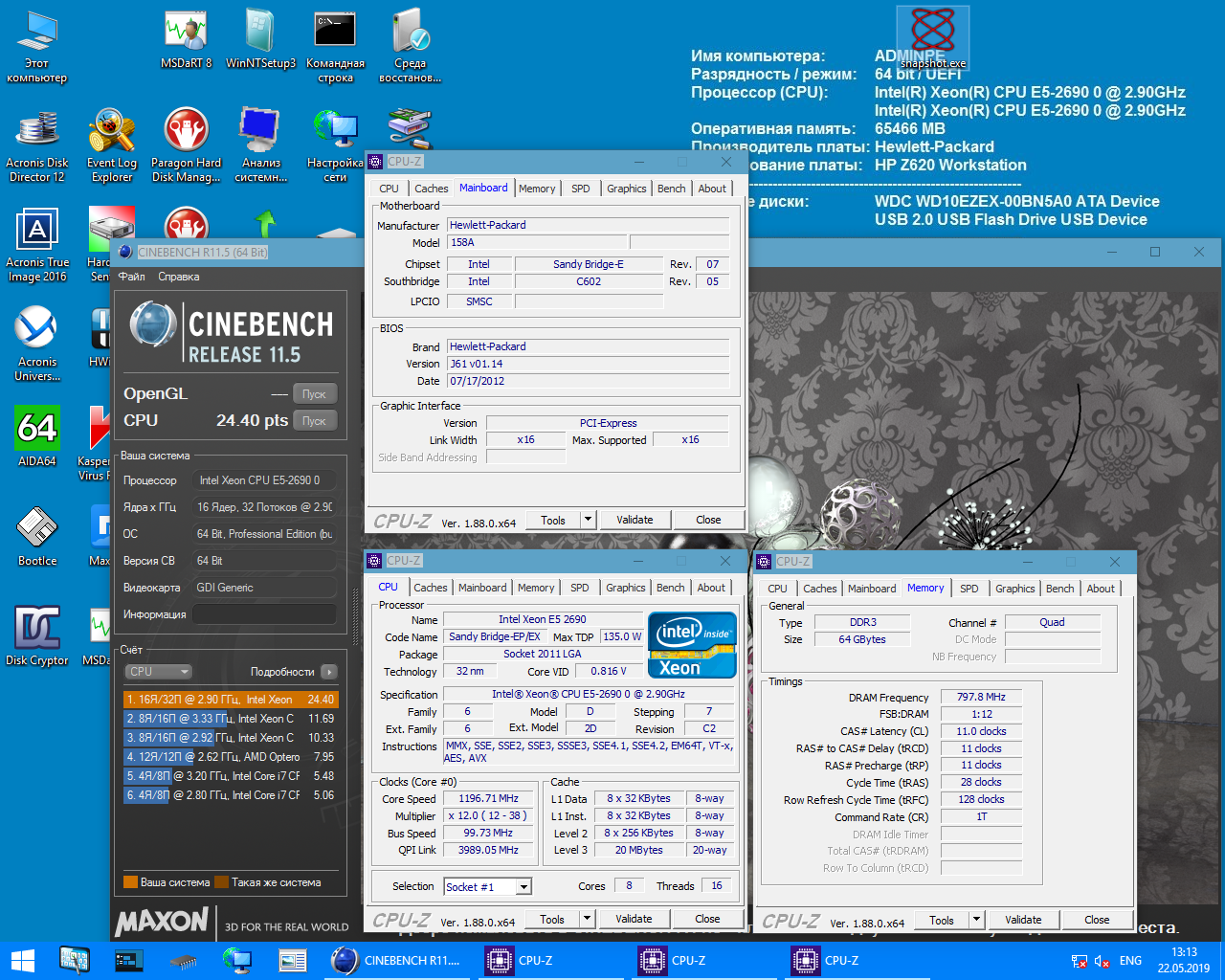This screenshot has height=980, width=1225.
Task: Launch Disk Cryptor from desktop
Action: (x=36, y=635)
